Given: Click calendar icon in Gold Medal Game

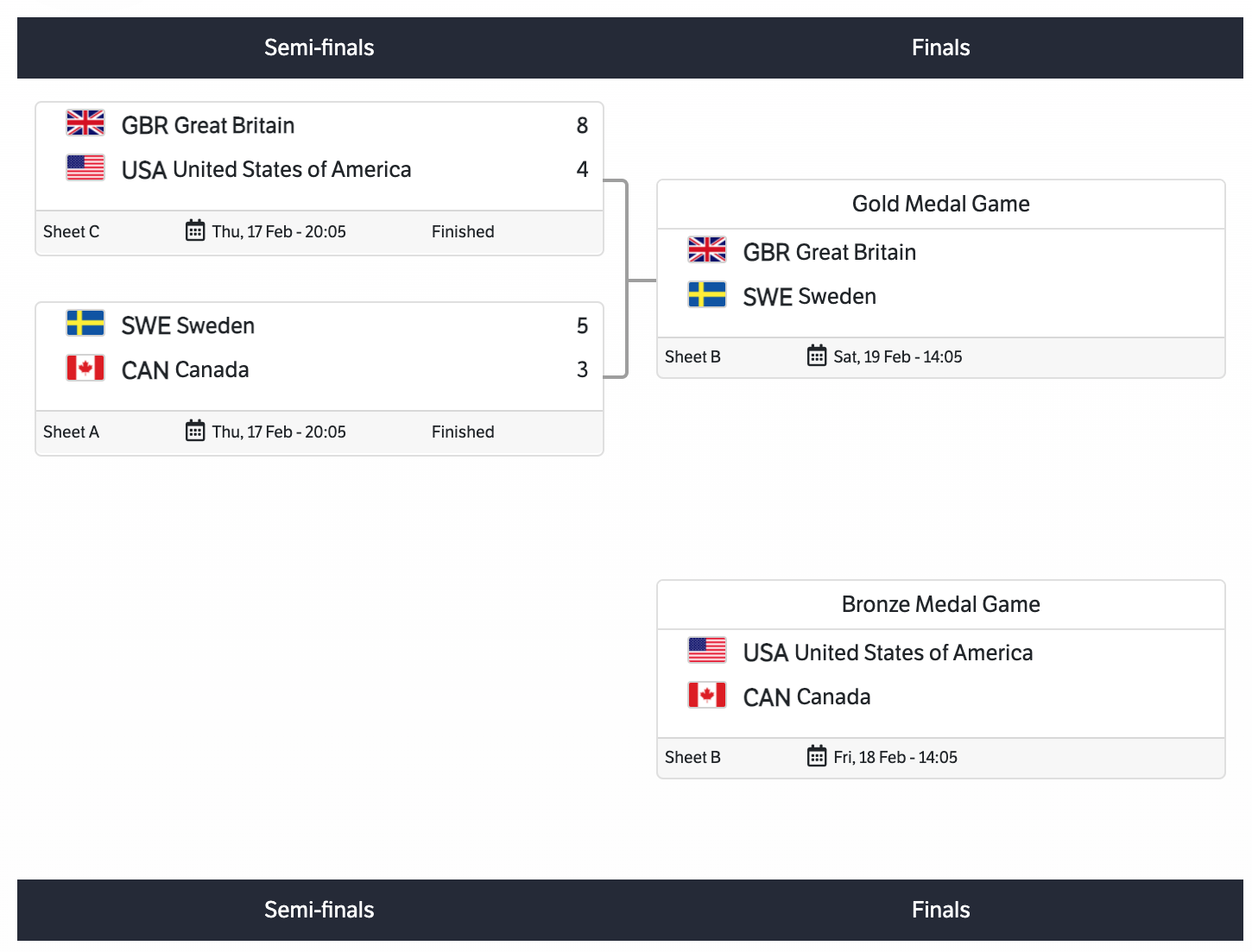Looking at the screenshot, I should pyautogui.click(x=817, y=356).
